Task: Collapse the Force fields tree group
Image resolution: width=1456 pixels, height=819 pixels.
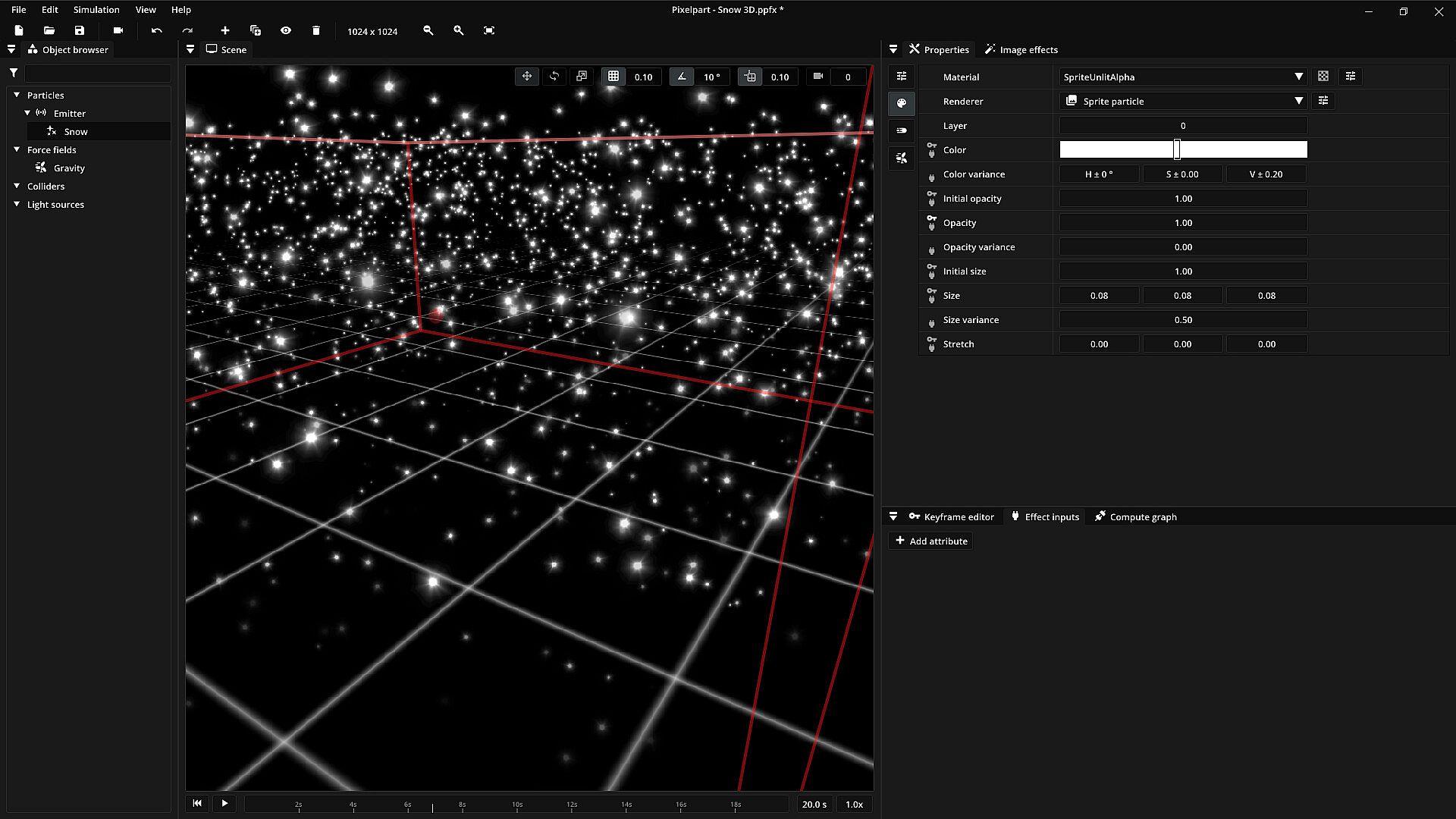Action: pyautogui.click(x=17, y=150)
